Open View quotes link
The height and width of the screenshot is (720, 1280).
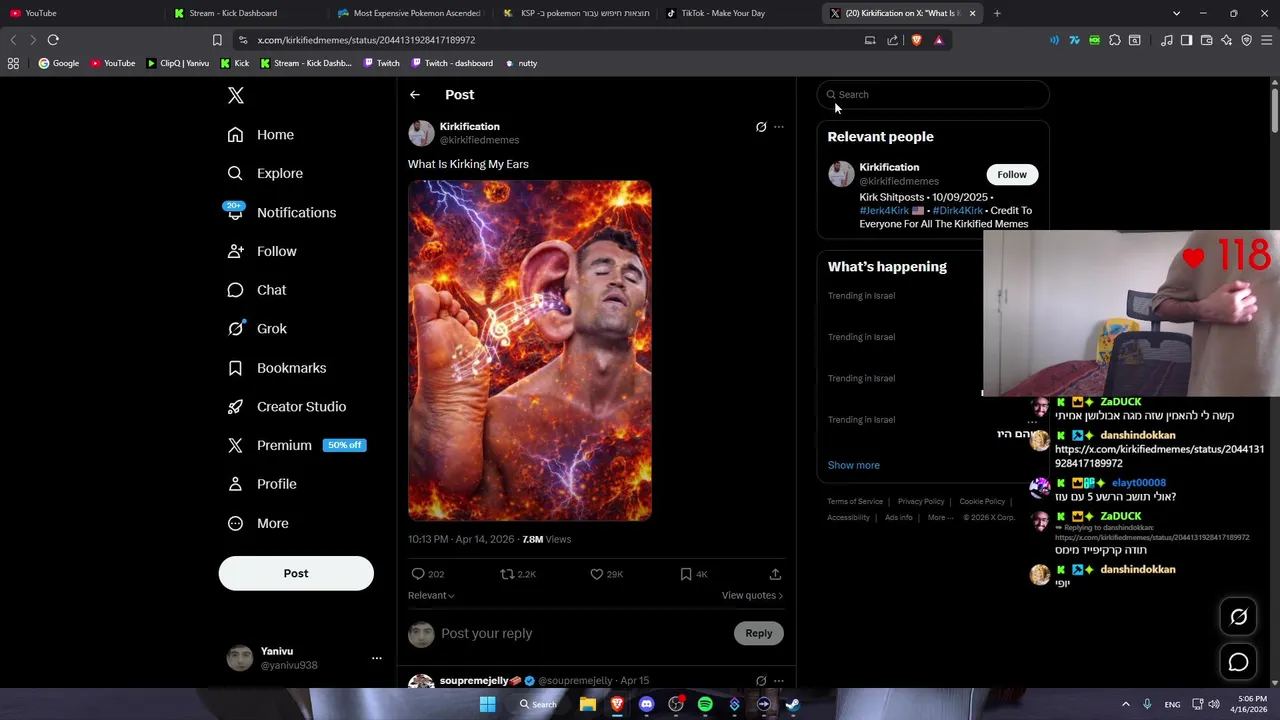point(752,595)
